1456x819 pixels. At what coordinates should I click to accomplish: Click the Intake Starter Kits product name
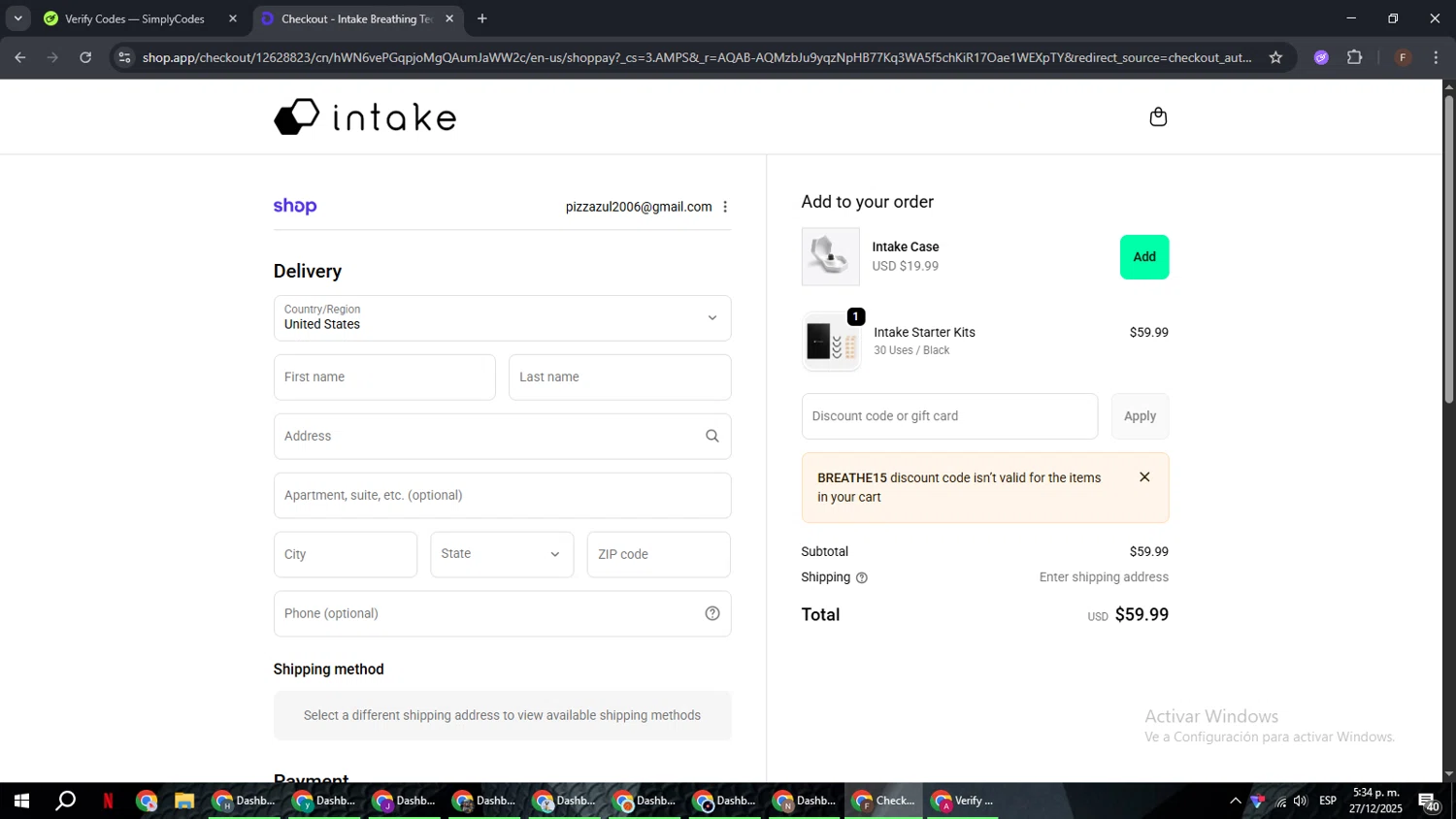(924, 332)
